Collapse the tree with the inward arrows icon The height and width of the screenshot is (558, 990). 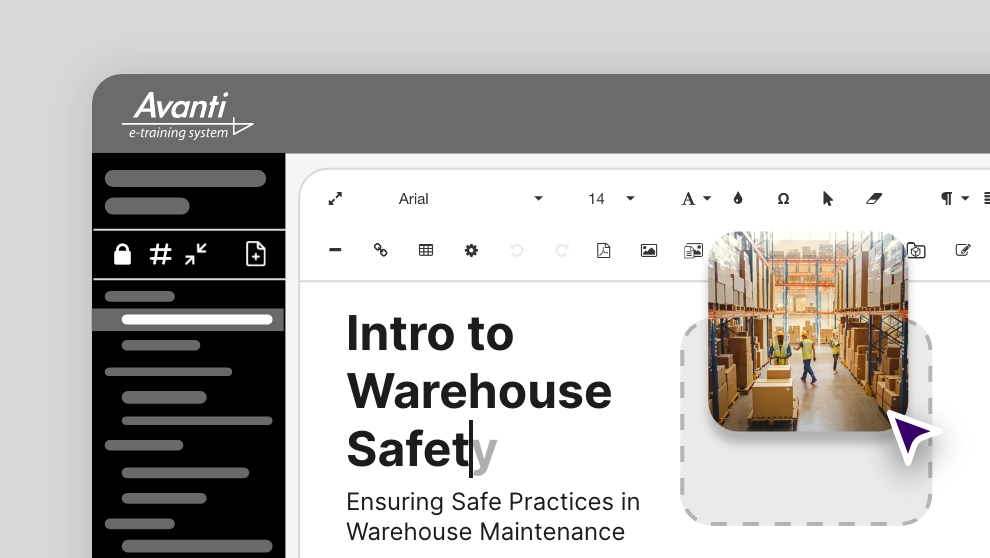[196, 254]
